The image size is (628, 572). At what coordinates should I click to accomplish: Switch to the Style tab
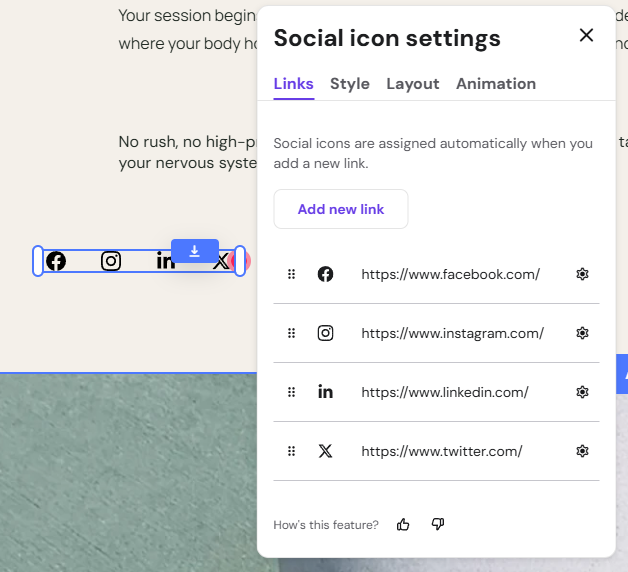point(350,84)
